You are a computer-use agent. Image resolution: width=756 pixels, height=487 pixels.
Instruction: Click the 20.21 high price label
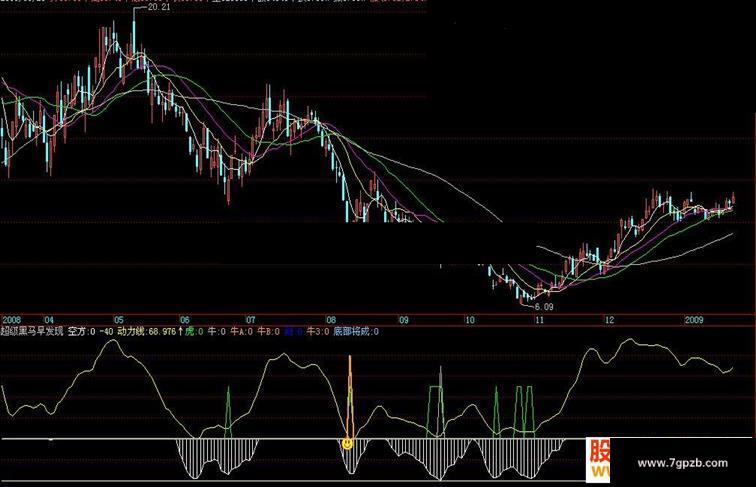(159, 7)
